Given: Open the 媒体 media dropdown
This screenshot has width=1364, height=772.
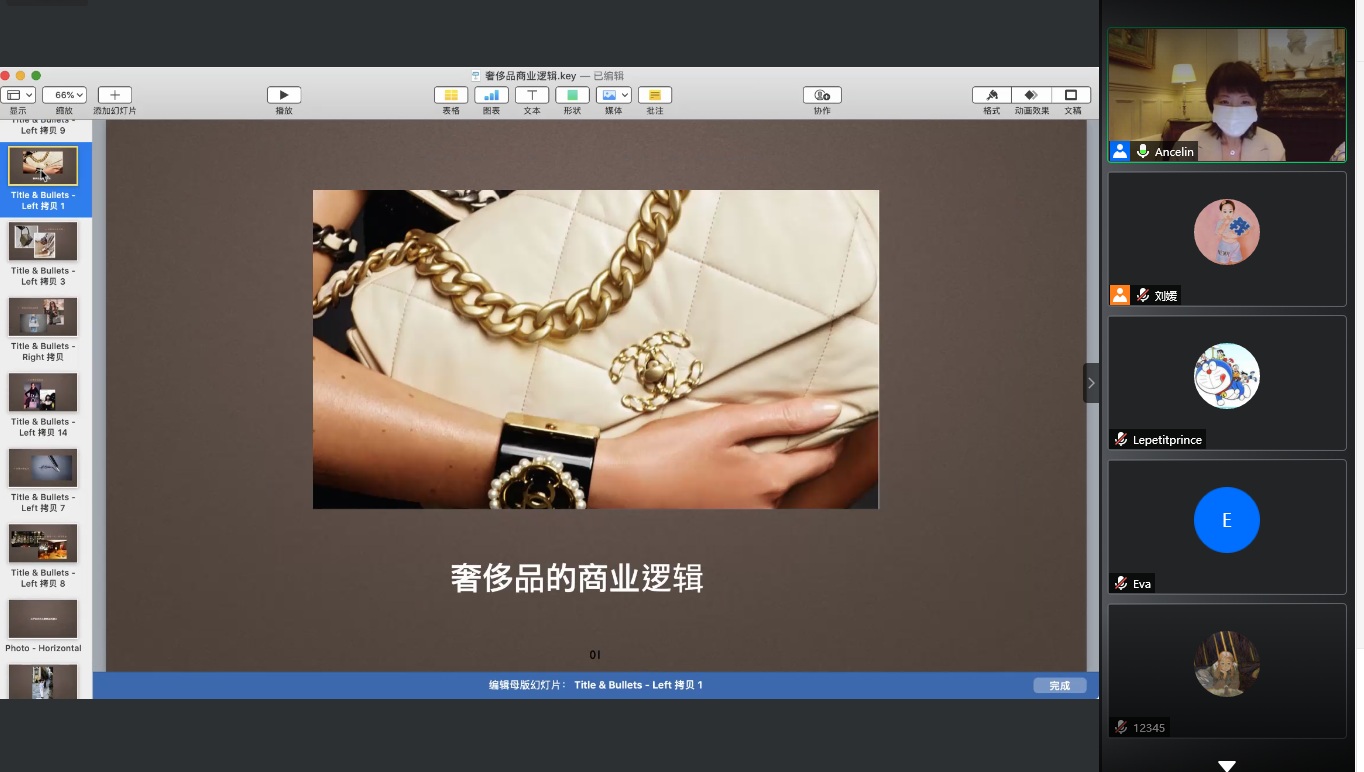Looking at the screenshot, I should click(x=613, y=95).
